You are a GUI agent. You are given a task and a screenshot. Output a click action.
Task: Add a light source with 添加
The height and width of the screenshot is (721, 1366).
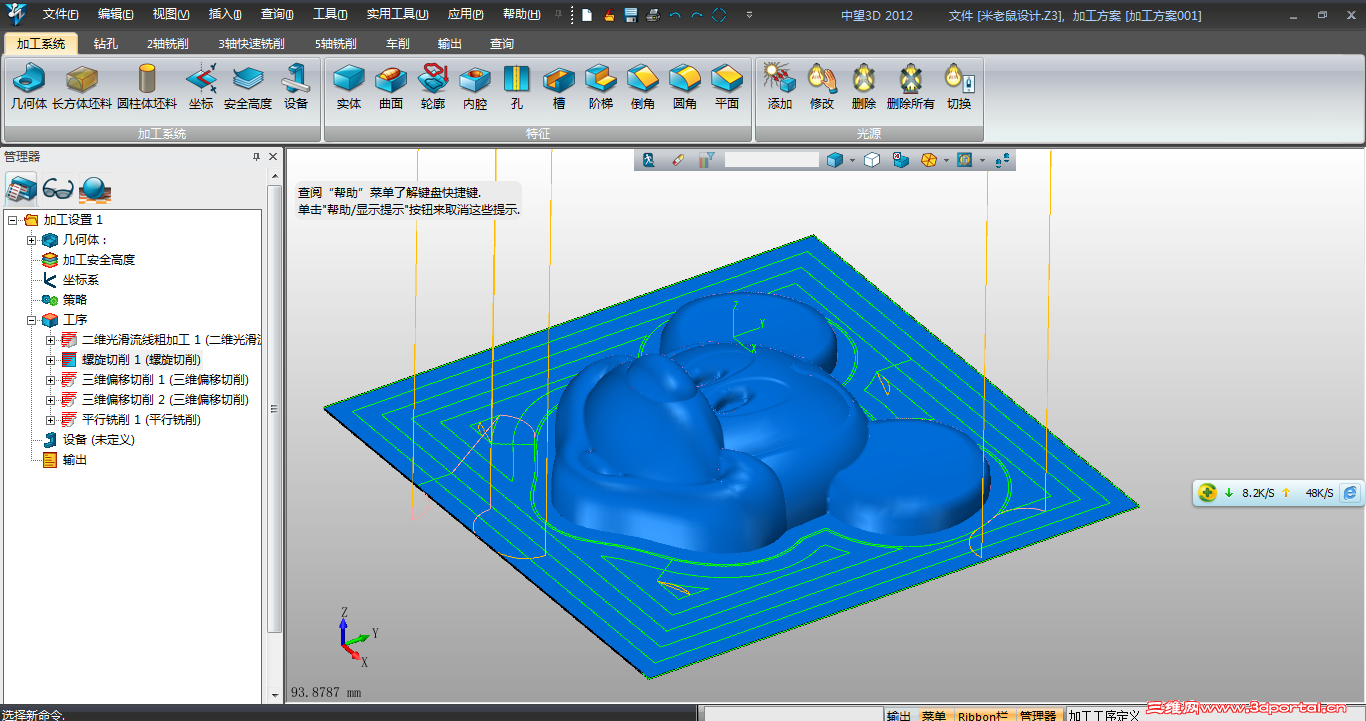click(779, 87)
